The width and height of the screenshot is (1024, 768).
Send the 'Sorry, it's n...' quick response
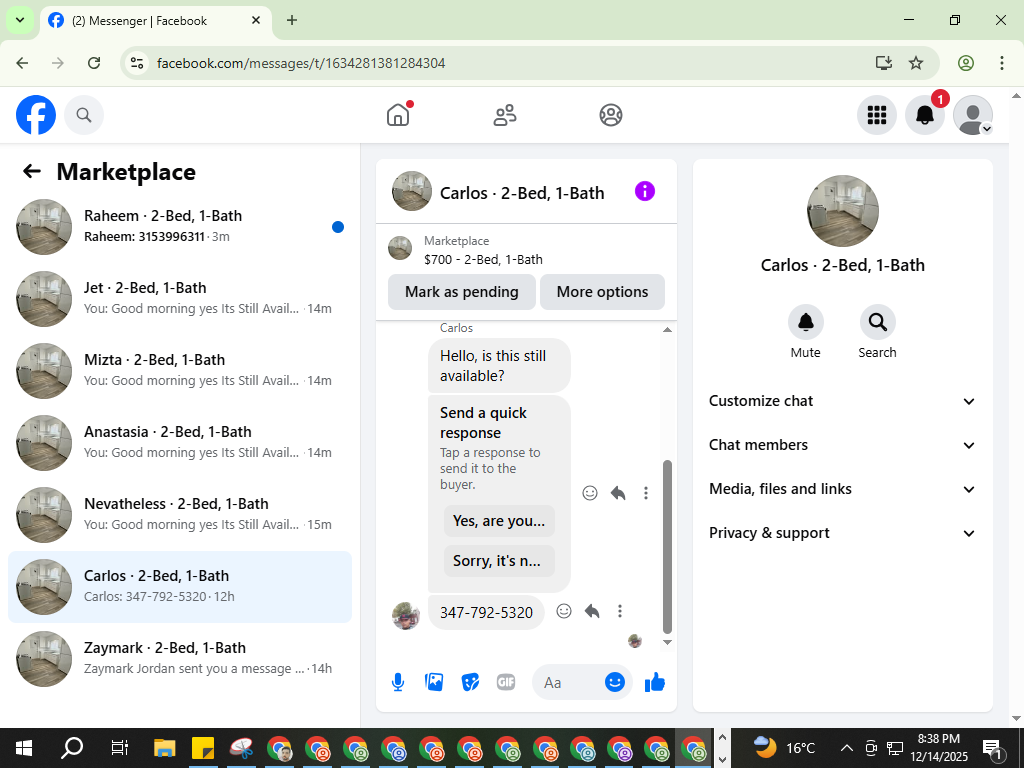pyautogui.click(x=499, y=561)
